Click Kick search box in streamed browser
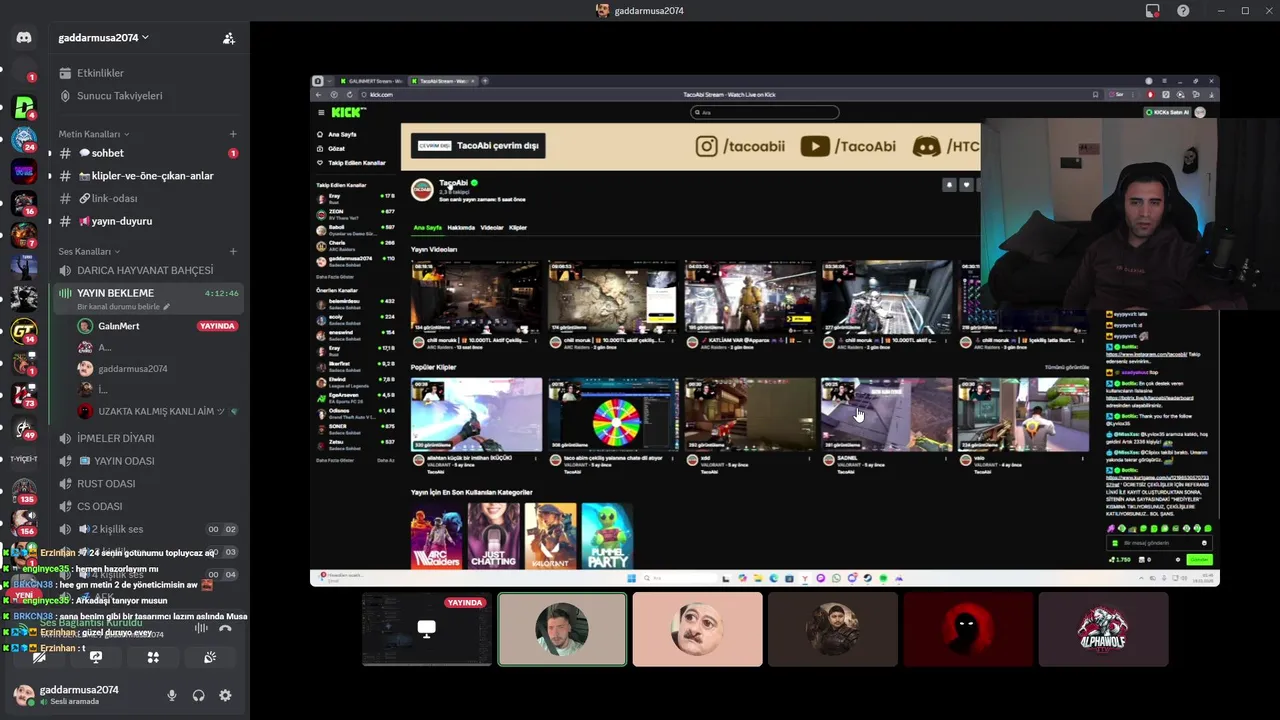This screenshot has height=720, width=1280. 765,112
